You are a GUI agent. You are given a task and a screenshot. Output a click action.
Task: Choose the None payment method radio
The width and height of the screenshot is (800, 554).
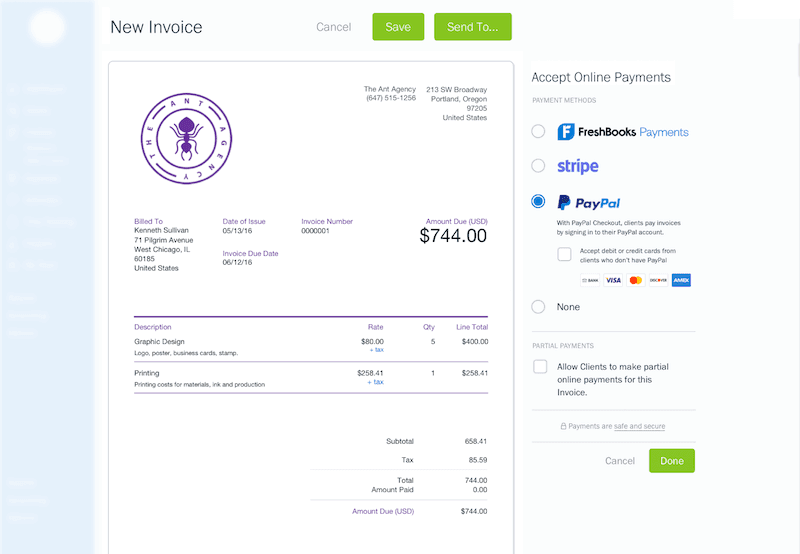coord(539,307)
